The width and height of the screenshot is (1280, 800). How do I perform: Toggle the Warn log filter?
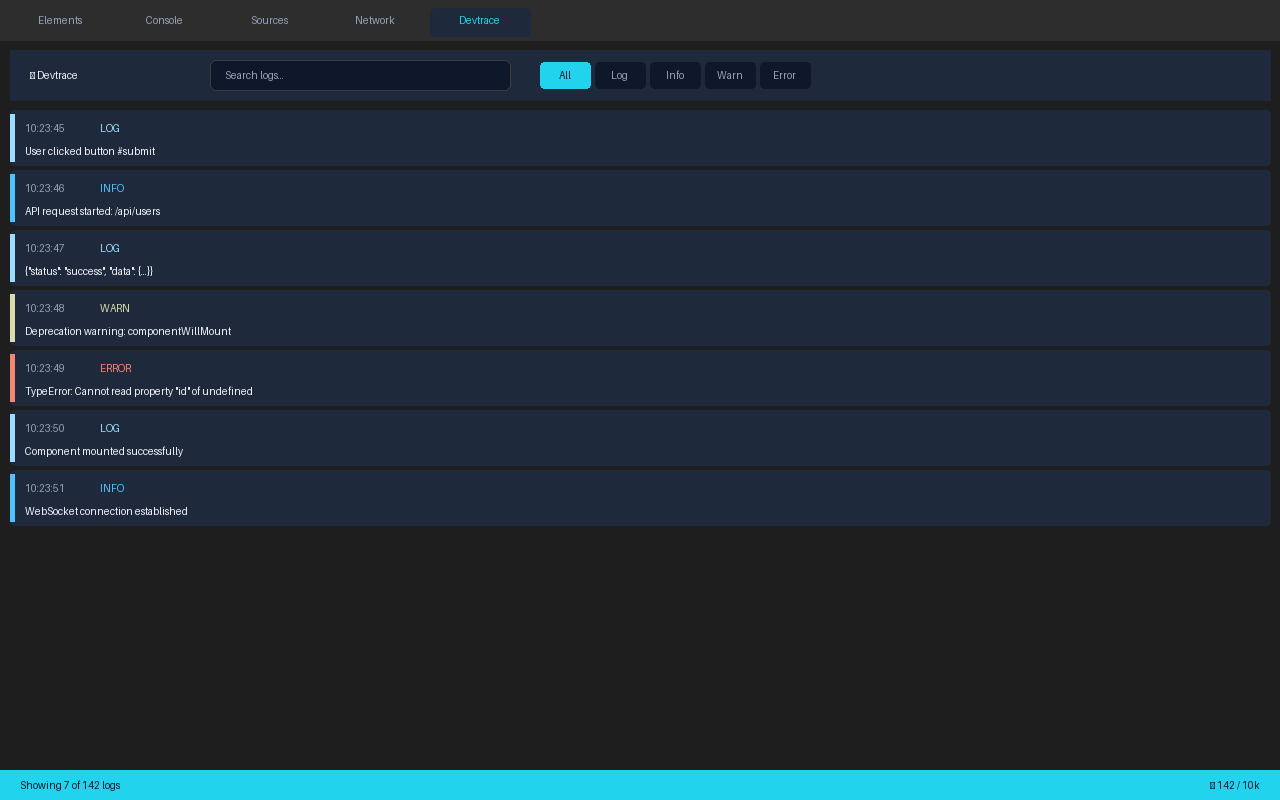(x=730, y=75)
